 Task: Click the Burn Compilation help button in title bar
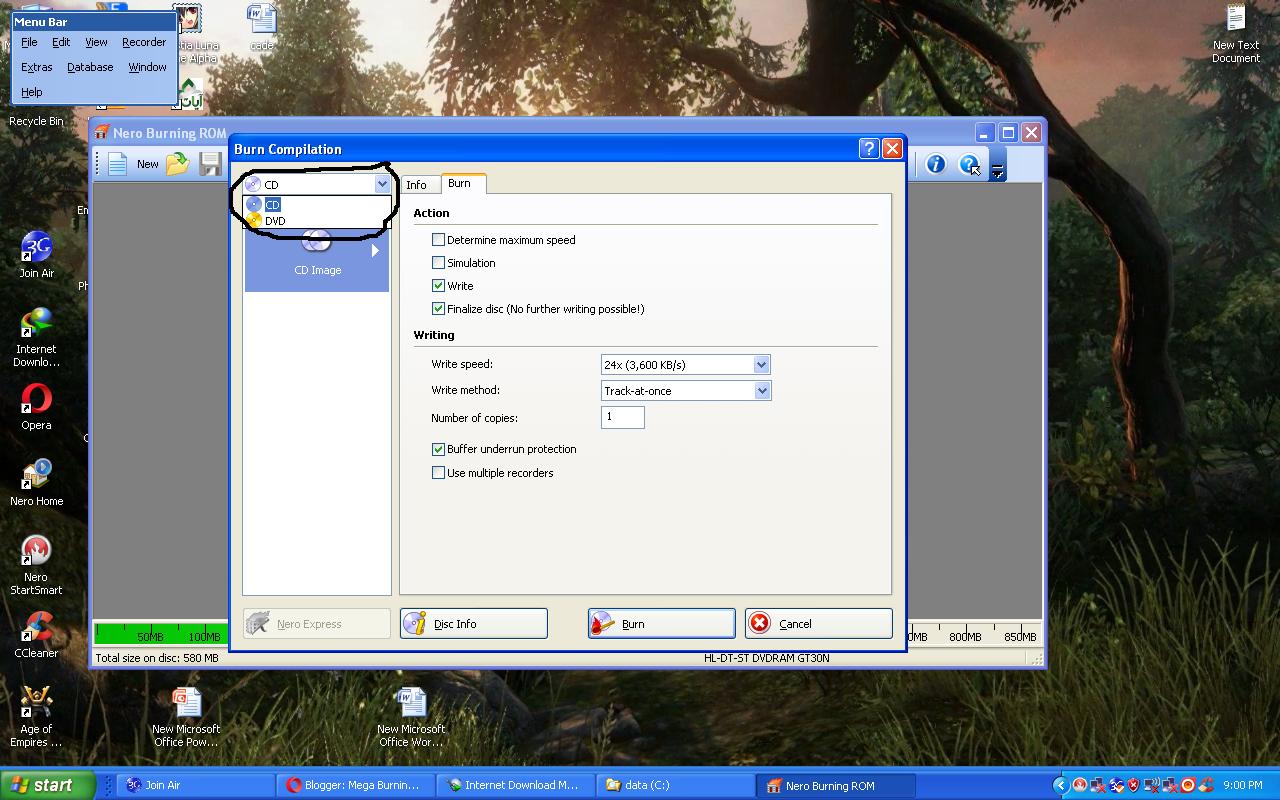[x=869, y=148]
